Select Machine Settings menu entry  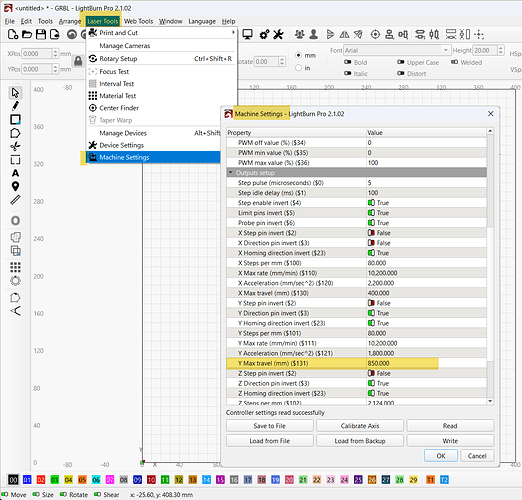(x=153, y=157)
